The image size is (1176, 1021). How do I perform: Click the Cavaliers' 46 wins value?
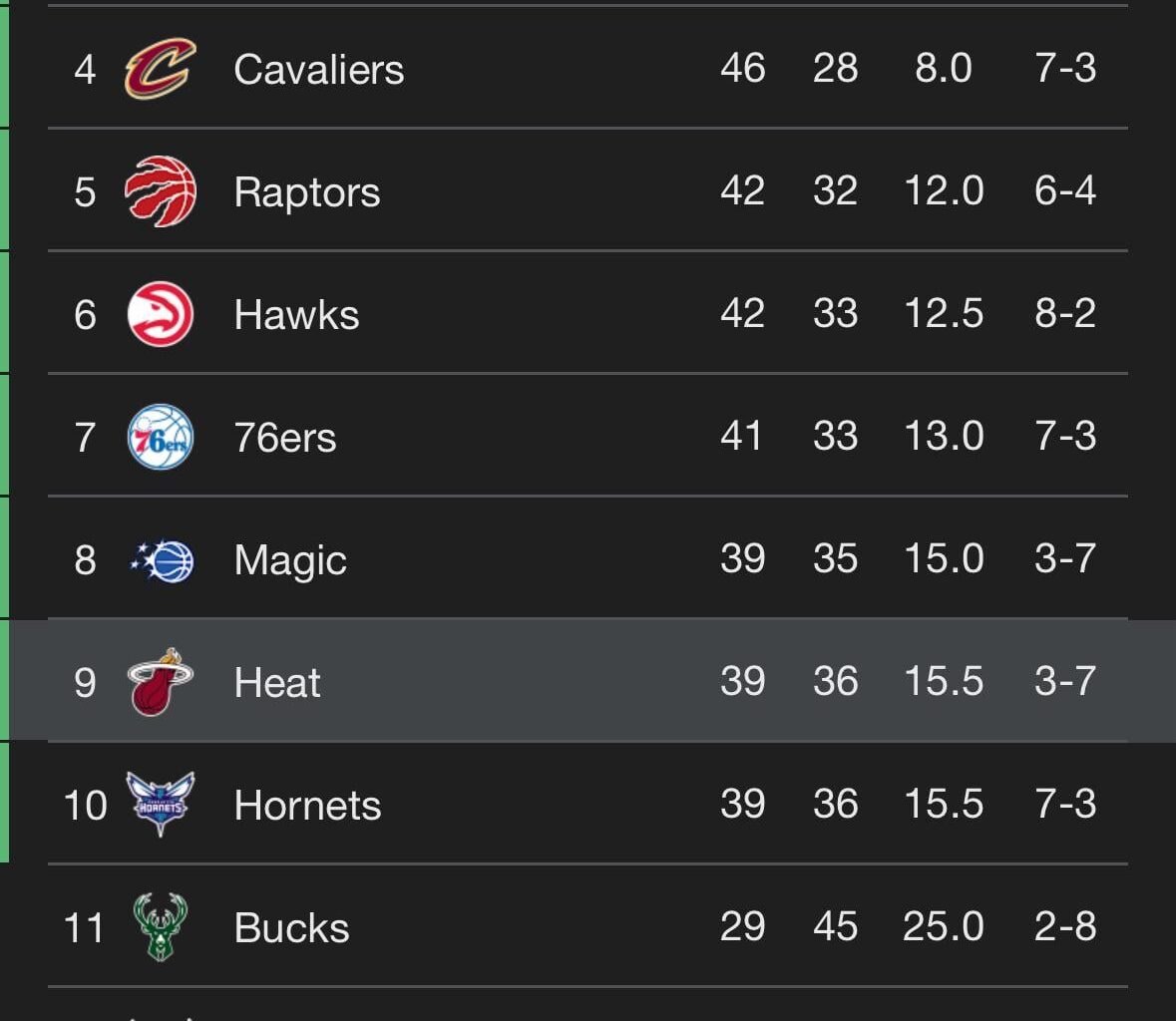[x=742, y=69]
